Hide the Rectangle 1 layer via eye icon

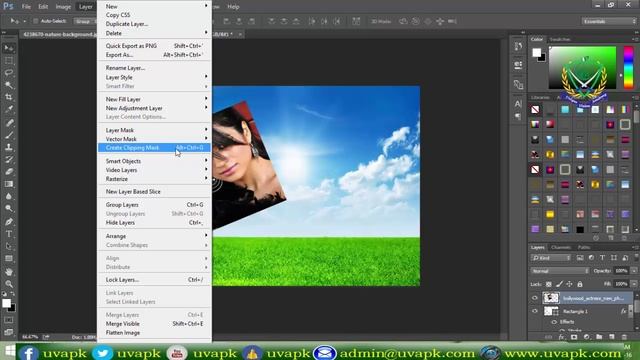tap(535, 311)
